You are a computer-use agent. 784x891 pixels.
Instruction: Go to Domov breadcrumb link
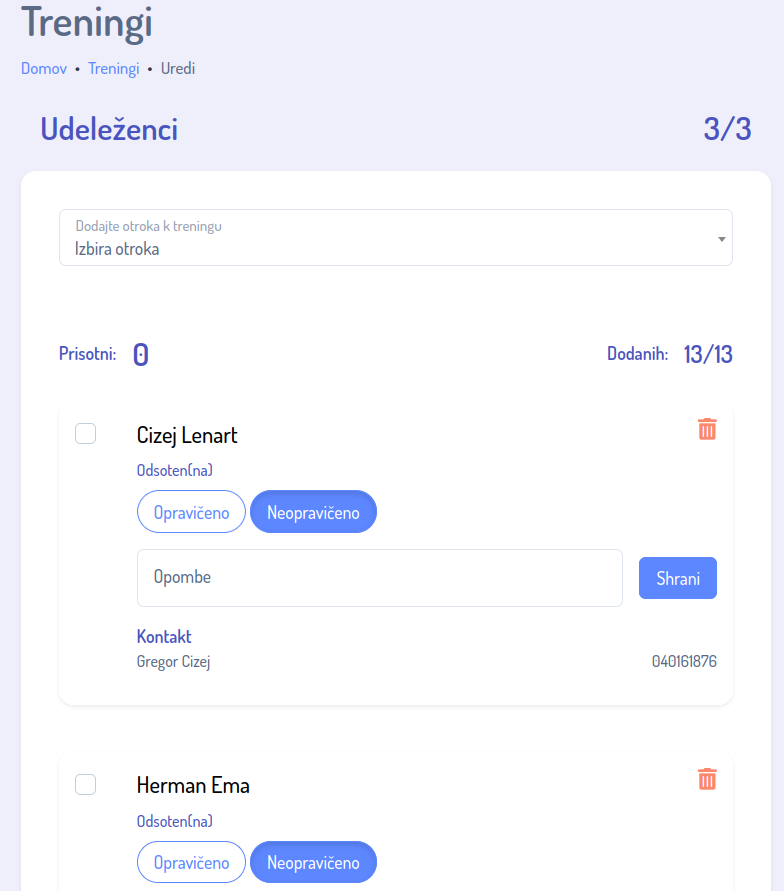[x=44, y=69]
